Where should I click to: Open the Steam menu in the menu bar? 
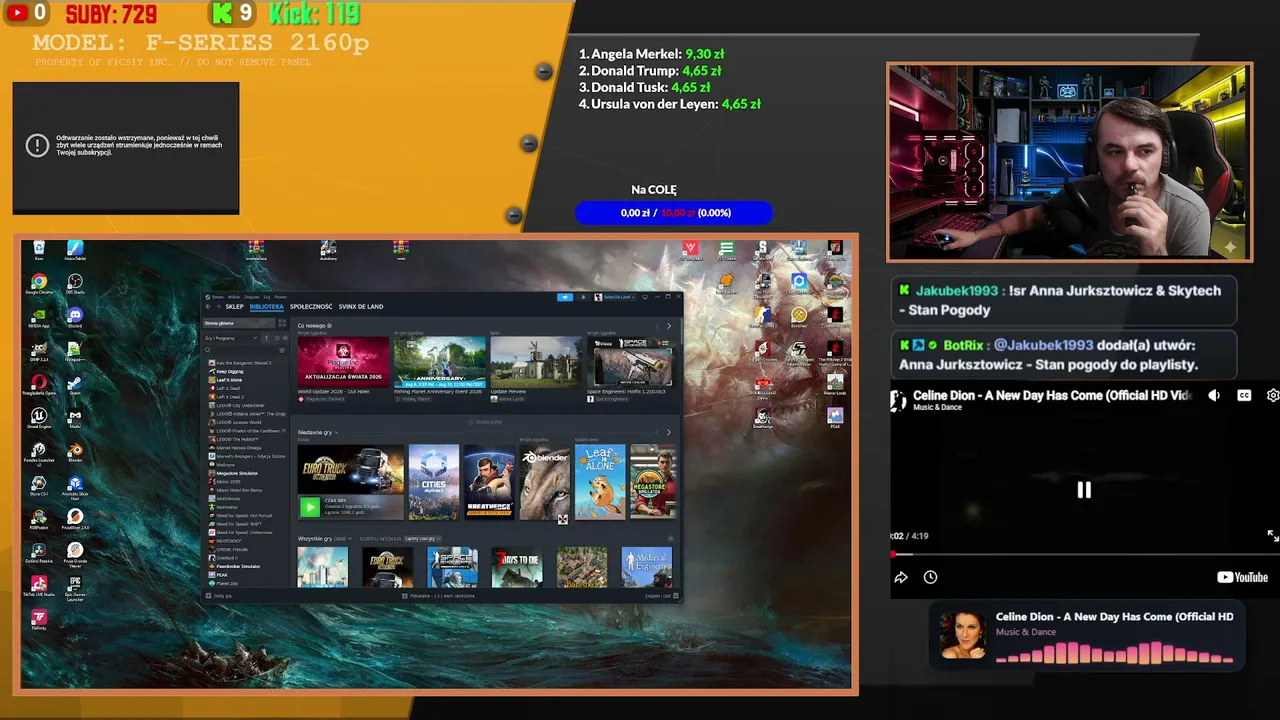click(x=217, y=297)
